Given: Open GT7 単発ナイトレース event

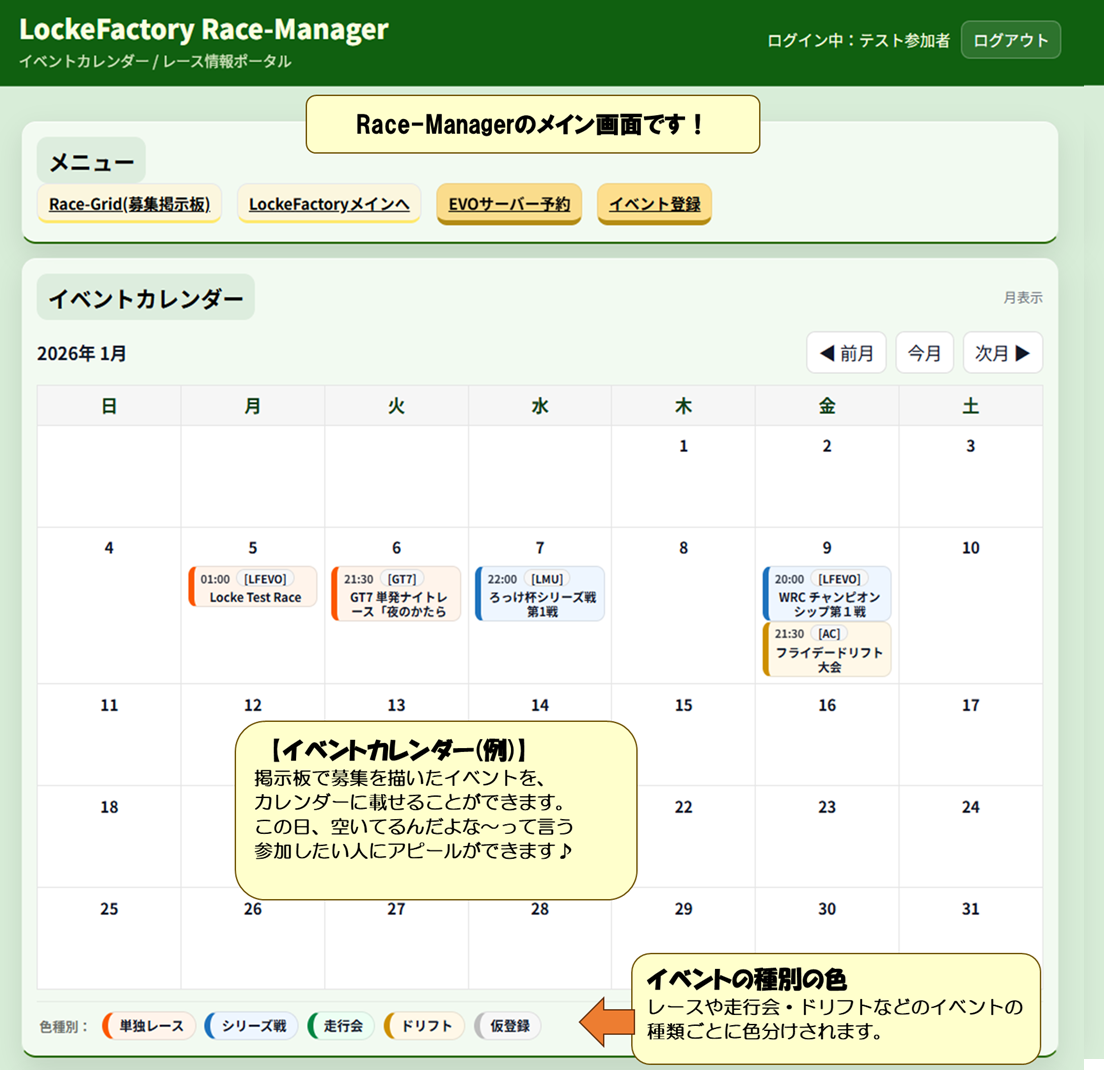Looking at the screenshot, I should point(397,595).
